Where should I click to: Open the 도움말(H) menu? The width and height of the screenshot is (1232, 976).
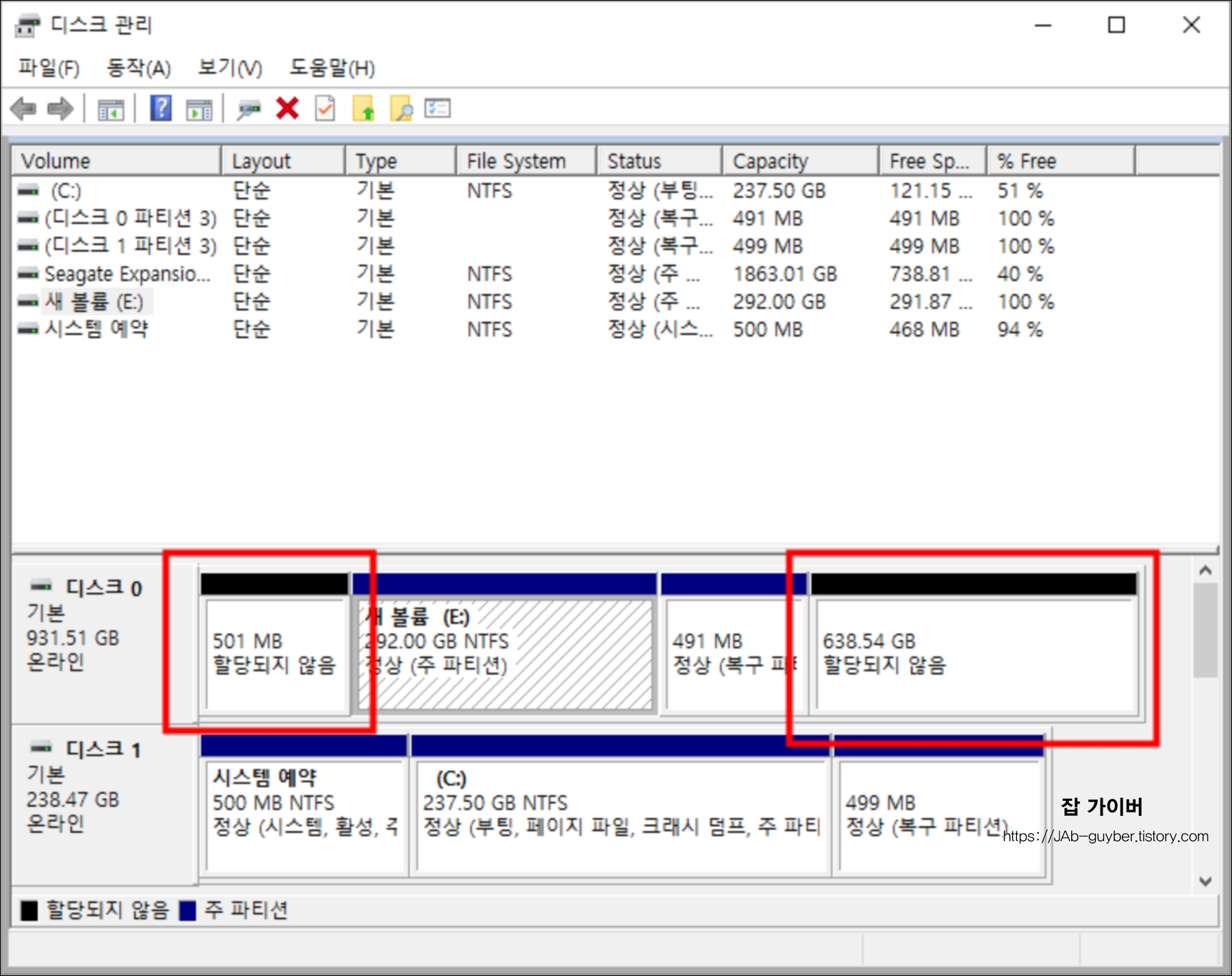pos(330,68)
